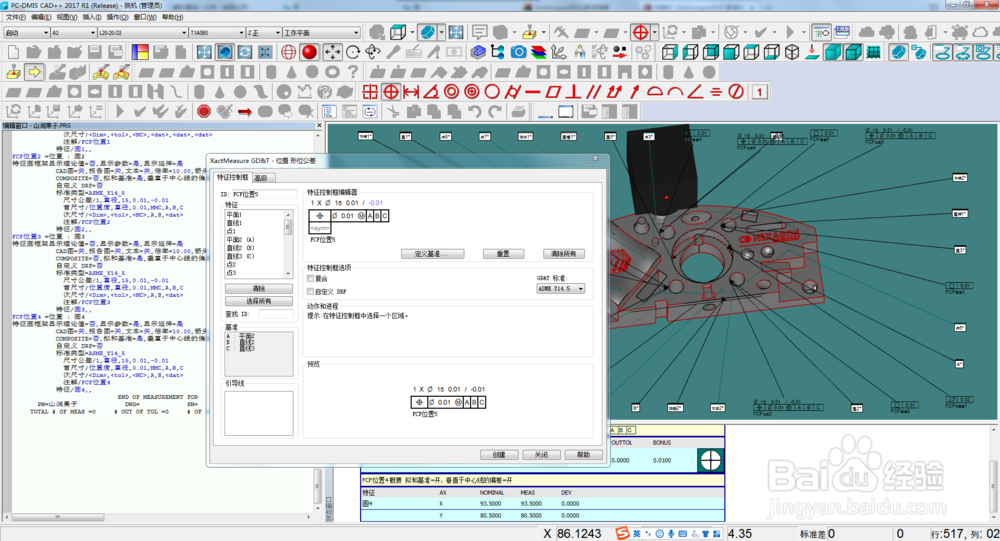Screen dimensions: 1000x541
Task: Click the red four-square location dimension icon
Action: click(x=371, y=92)
